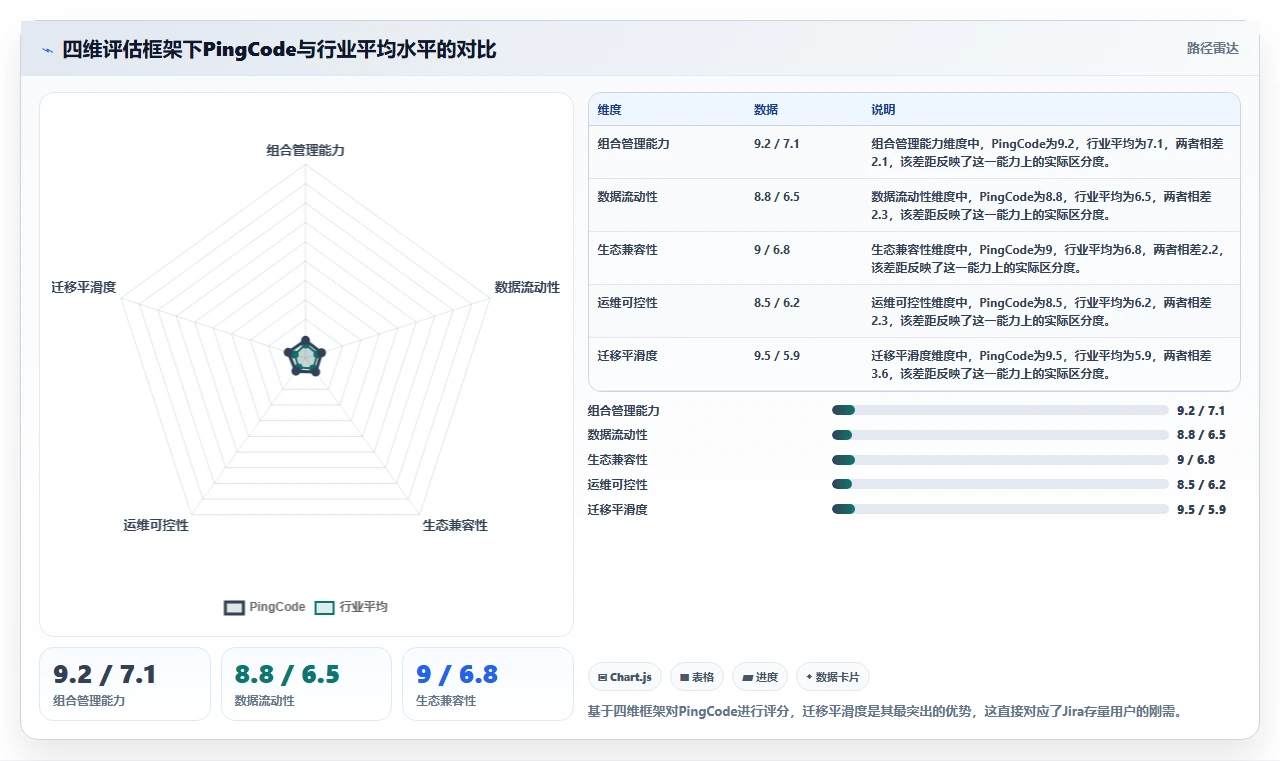
Task: Click the heading 四维评估框架下PingCode与行业平均水平的对比
Action: pyautogui.click(x=279, y=50)
